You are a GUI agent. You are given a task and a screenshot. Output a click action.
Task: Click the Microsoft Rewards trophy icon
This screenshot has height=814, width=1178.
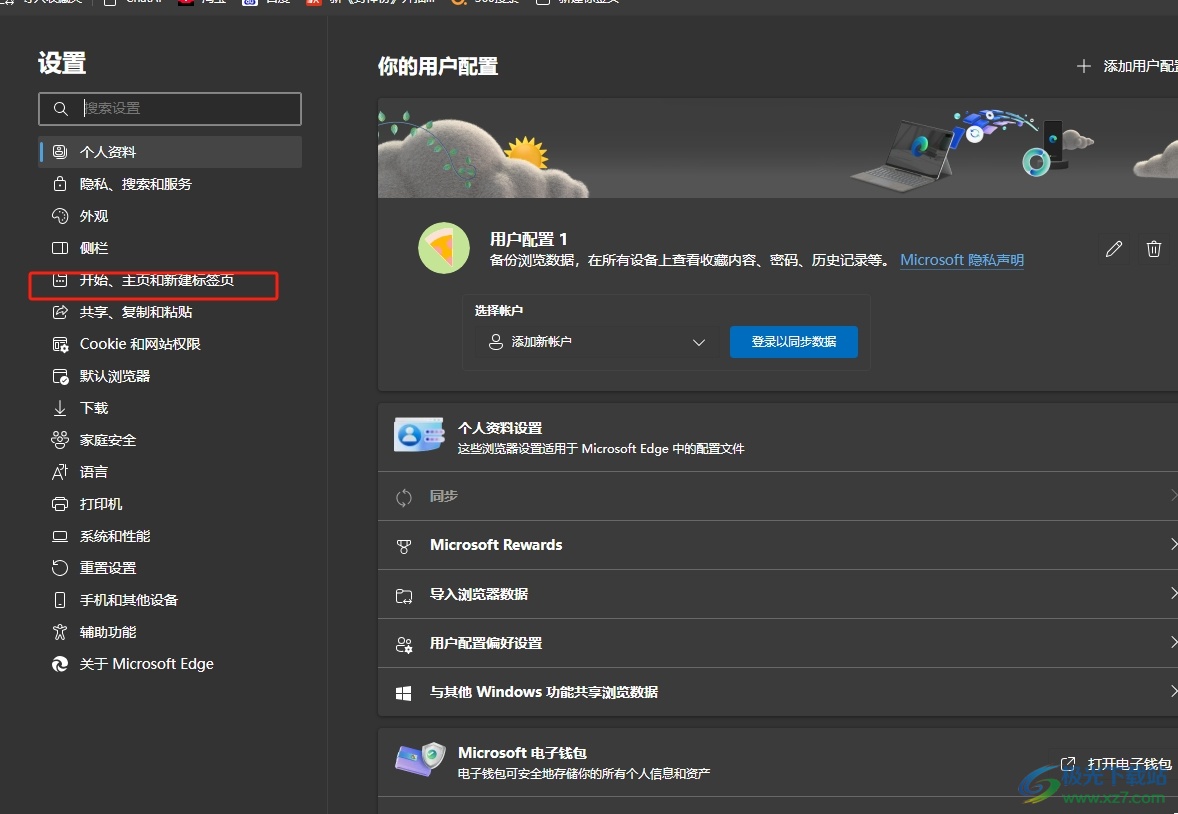pos(404,546)
